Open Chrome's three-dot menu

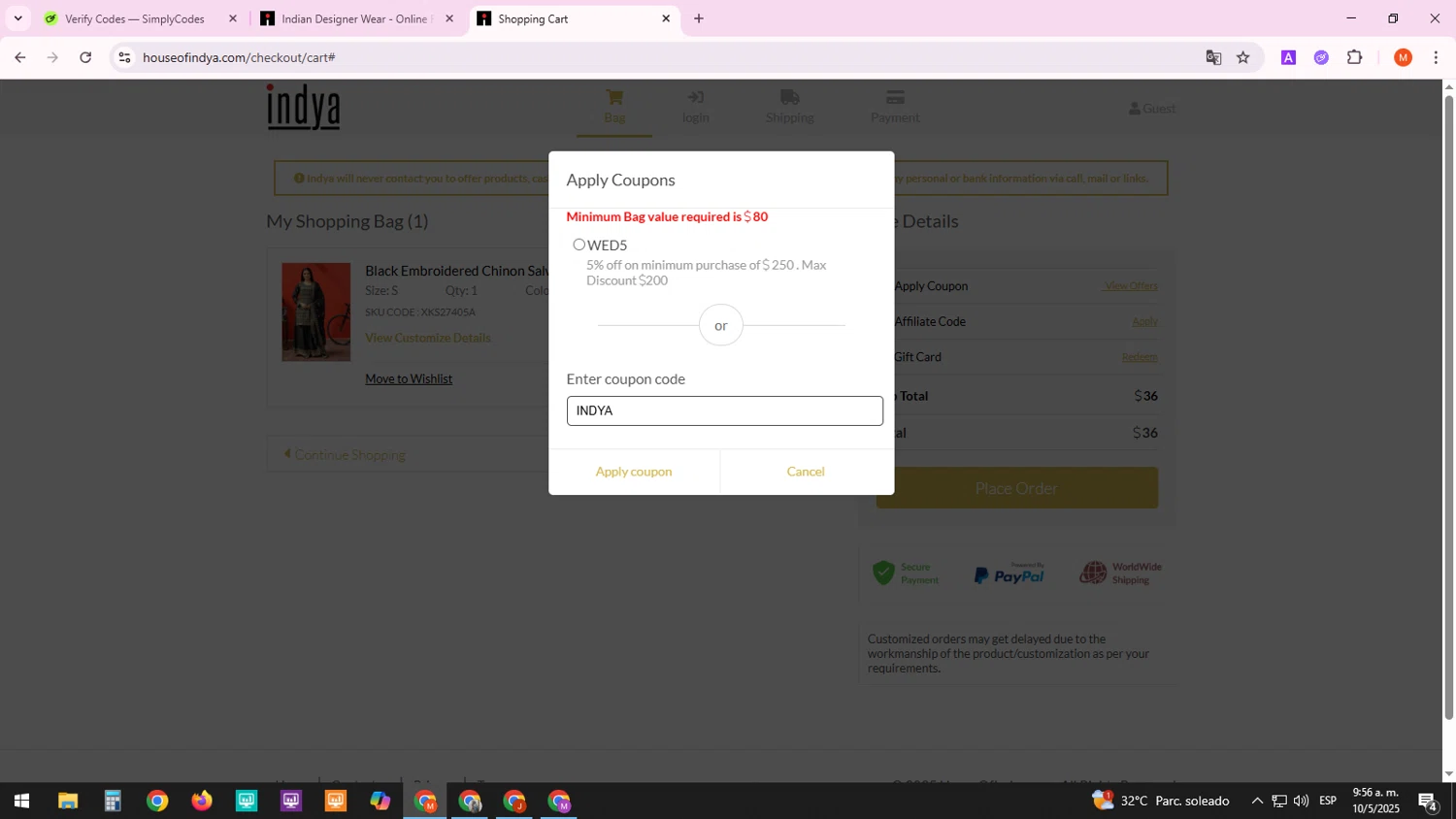(1436, 57)
